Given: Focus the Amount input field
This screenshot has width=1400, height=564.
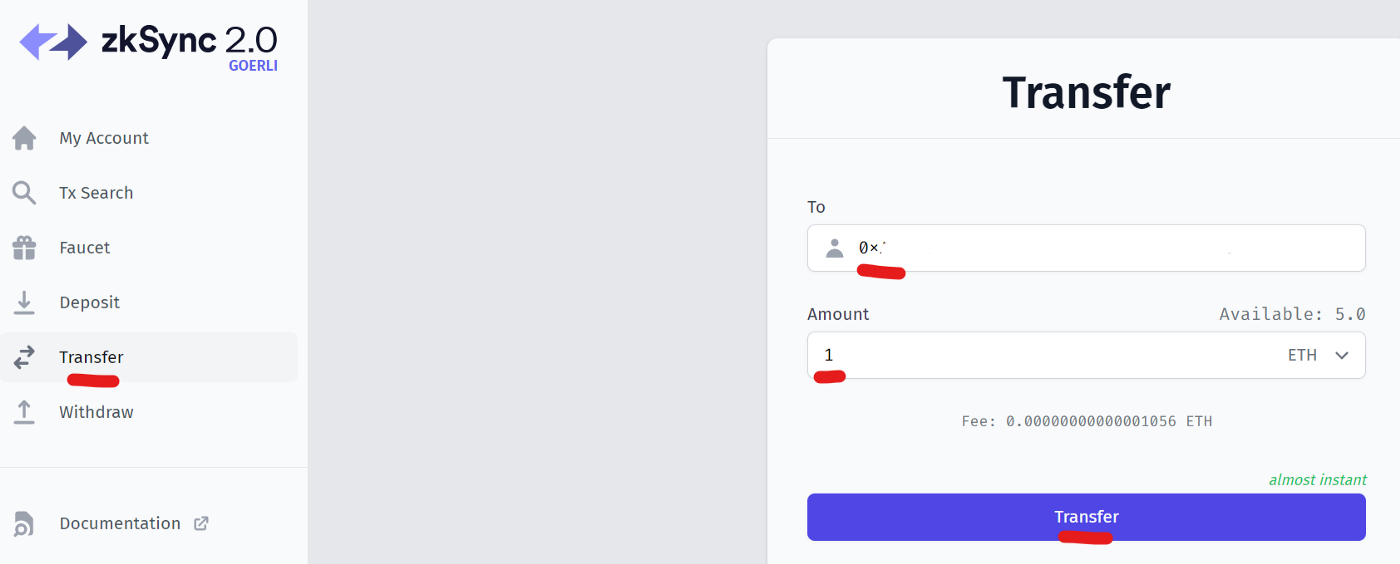Looking at the screenshot, I should click(1040, 355).
